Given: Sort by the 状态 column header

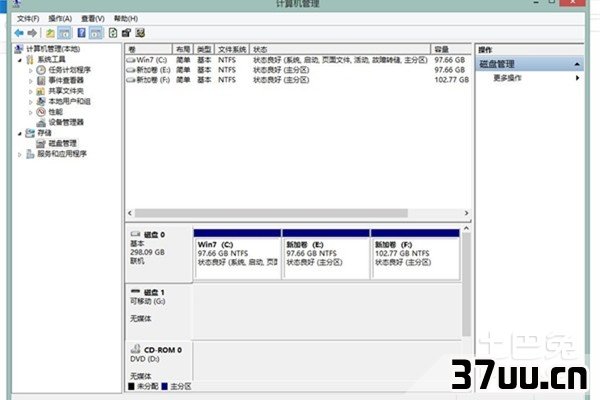Looking at the screenshot, I should [340, 49].
